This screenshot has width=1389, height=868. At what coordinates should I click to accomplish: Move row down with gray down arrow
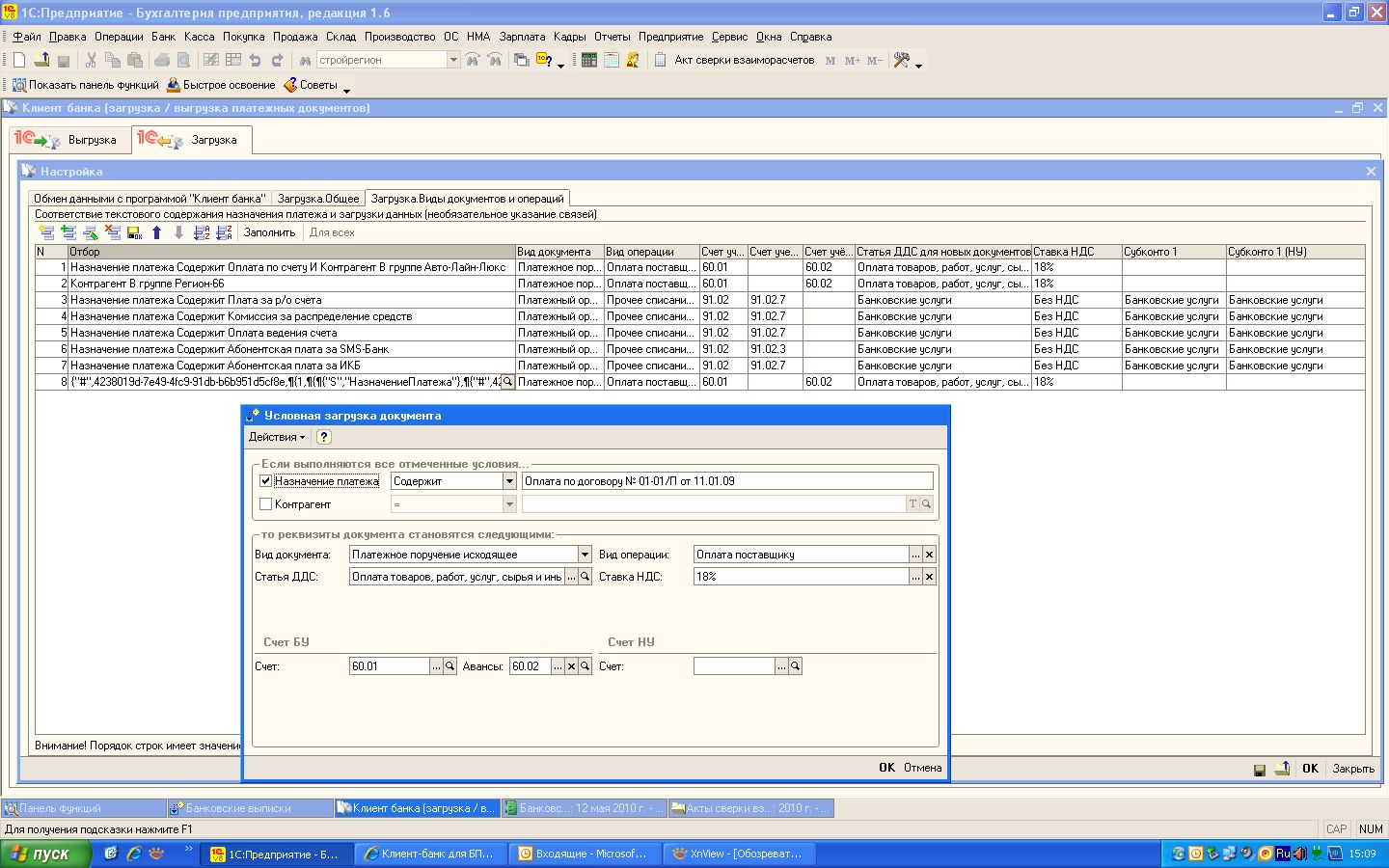(x=179, y=232)
